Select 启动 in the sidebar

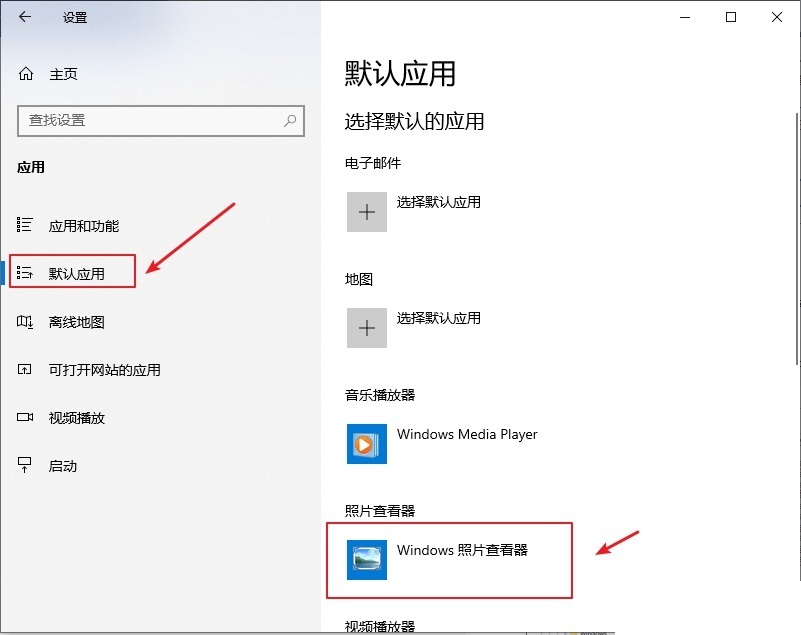pyautogui.click(x=63, y=466)
